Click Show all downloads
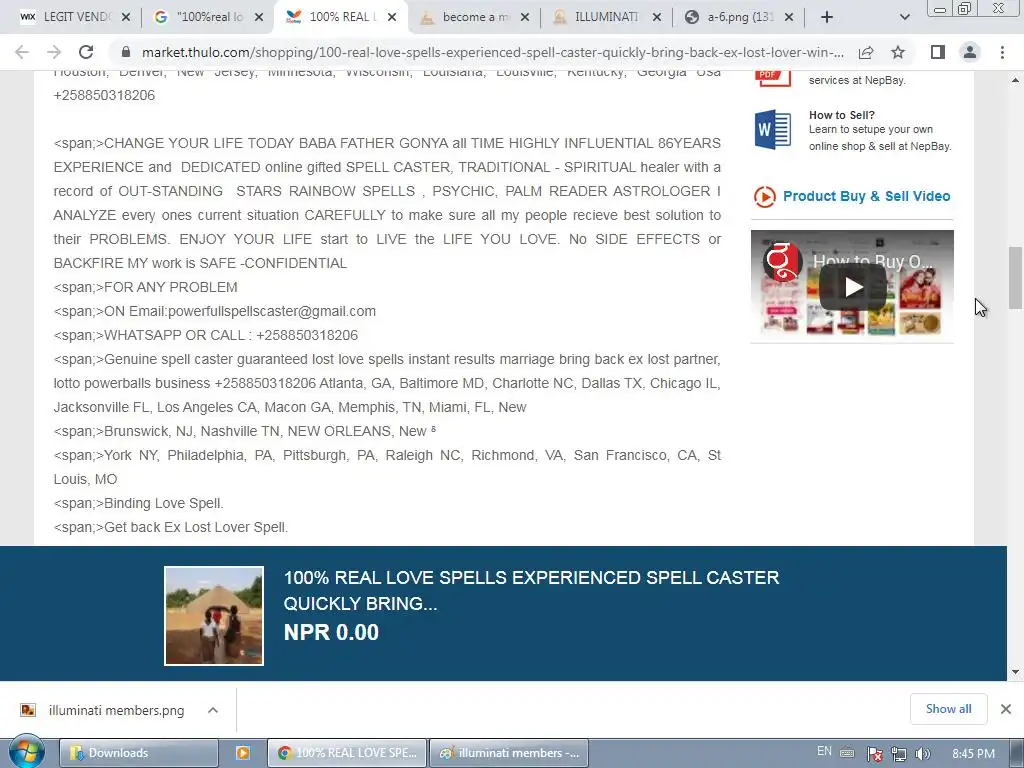 pos(948,709)
